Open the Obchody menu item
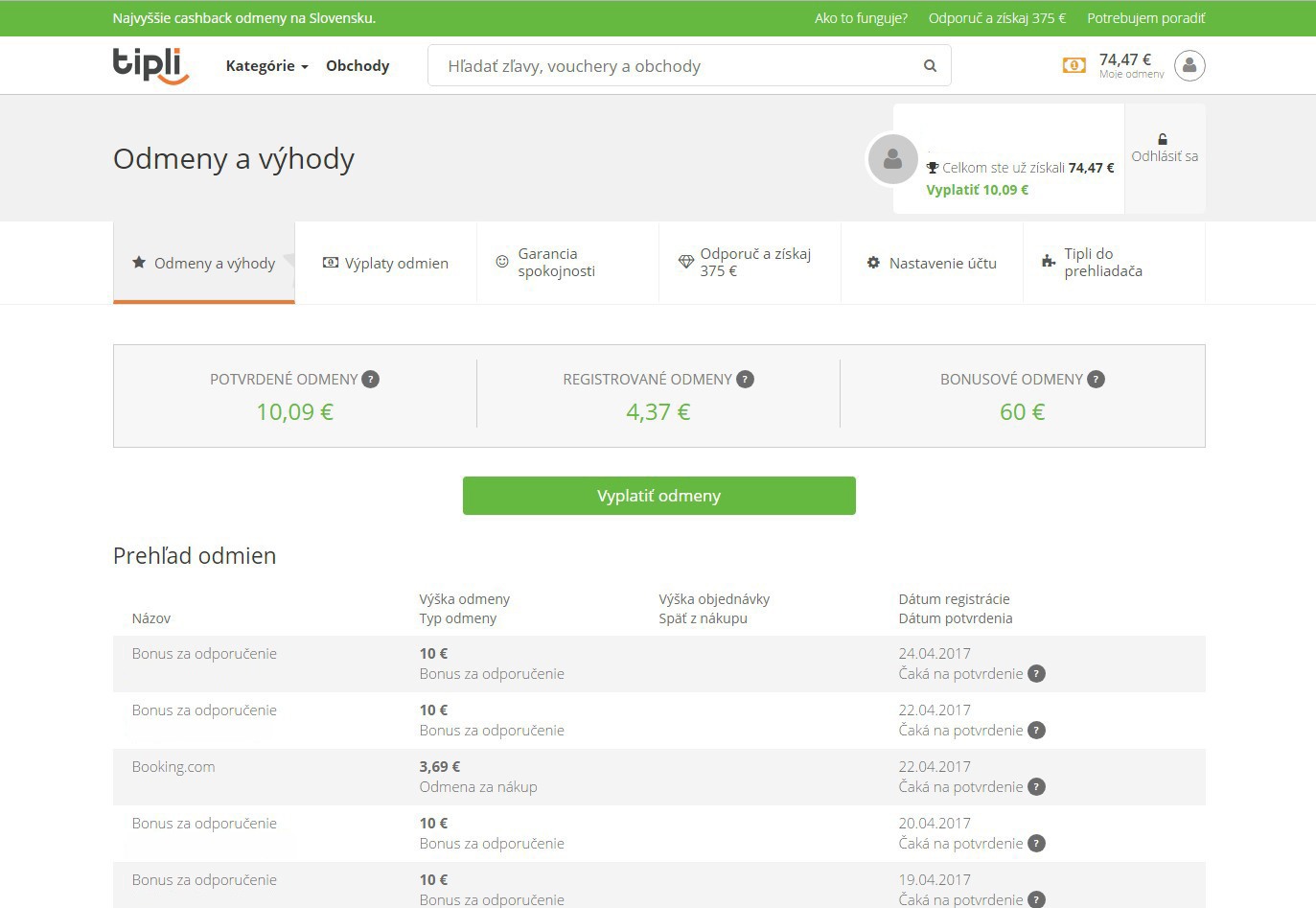The width and height of the screenshot is (1316, 908). tap(358, 66)
